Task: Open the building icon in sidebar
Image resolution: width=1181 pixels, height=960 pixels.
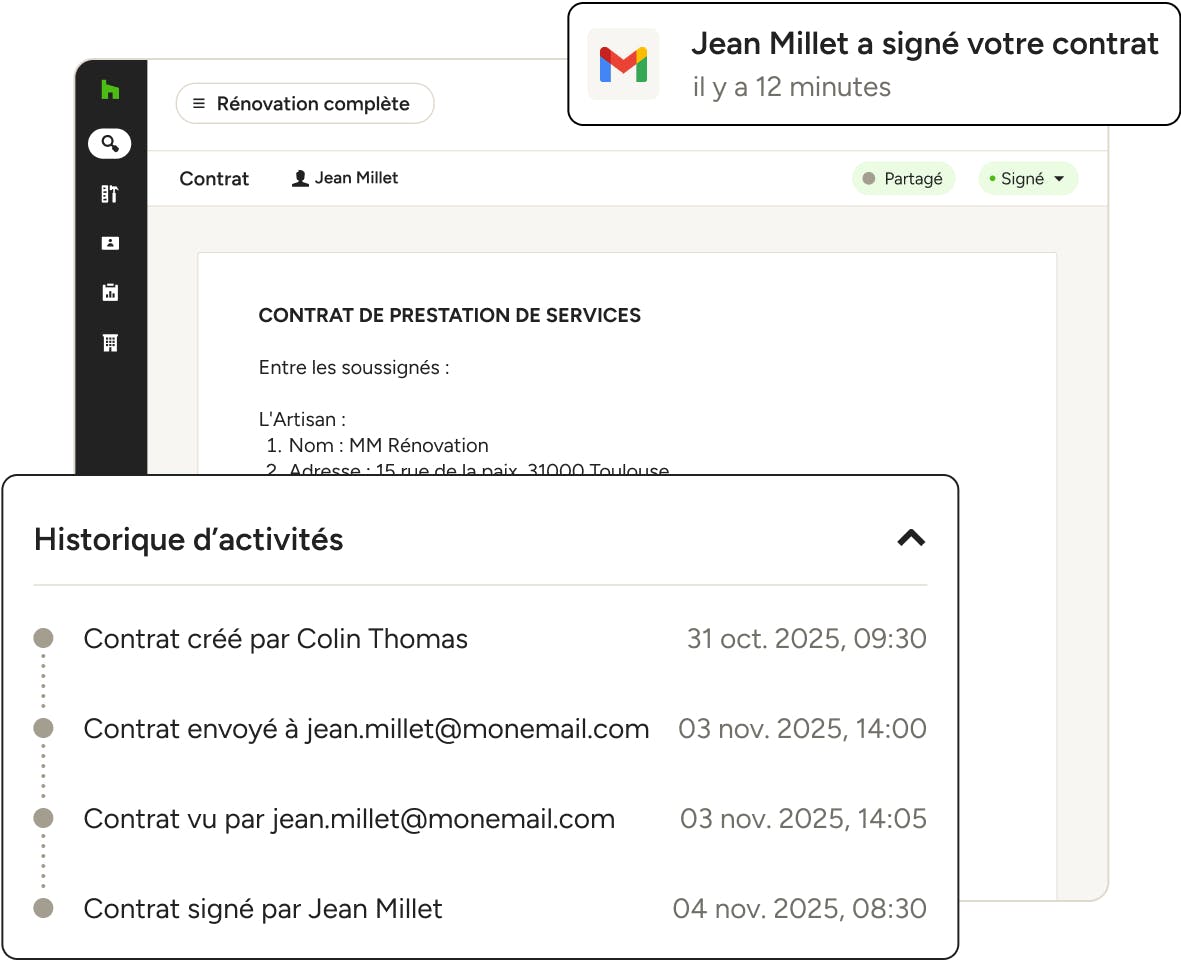Action: tap(110, 343)
